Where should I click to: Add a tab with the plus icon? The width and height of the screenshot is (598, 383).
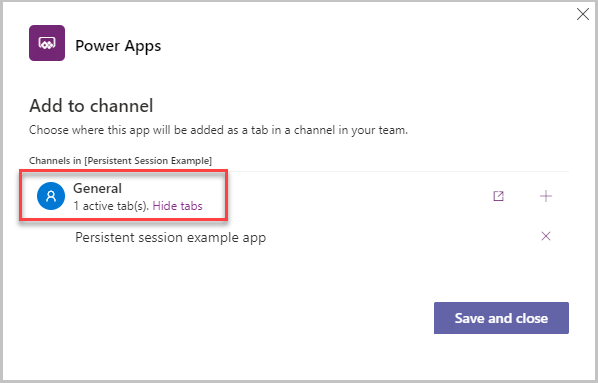point(546,196)
